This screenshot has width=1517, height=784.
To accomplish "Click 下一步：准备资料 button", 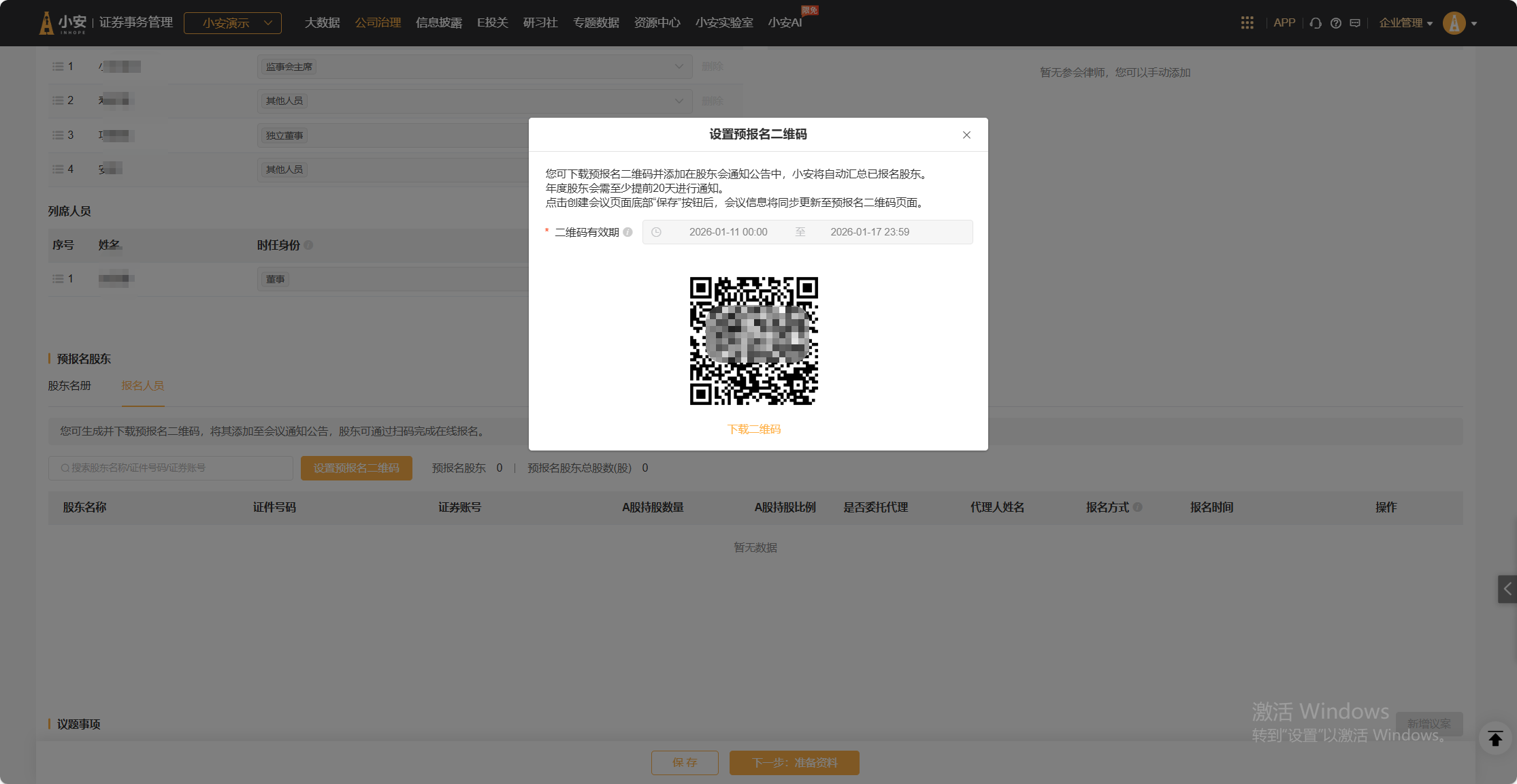I will point(794,762).
